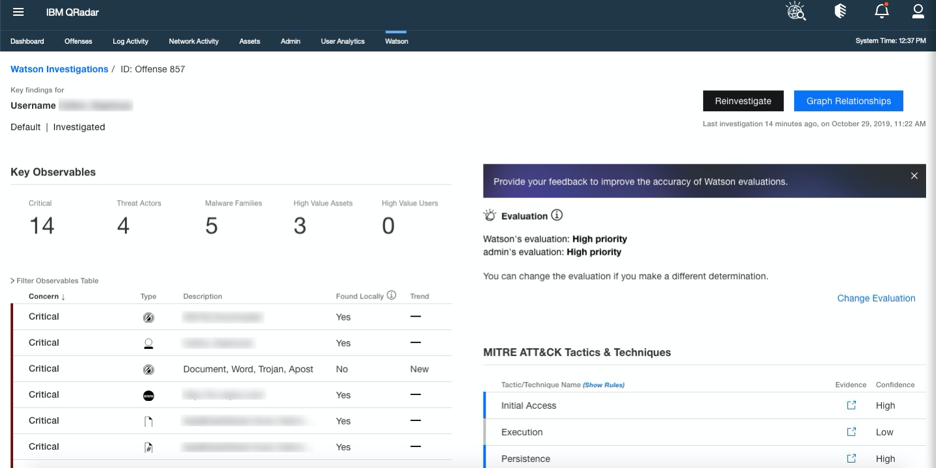Image resolution: width=936 pixels, height=468 pixels.
Task: Click the feedback banner text
Action: 641,181
